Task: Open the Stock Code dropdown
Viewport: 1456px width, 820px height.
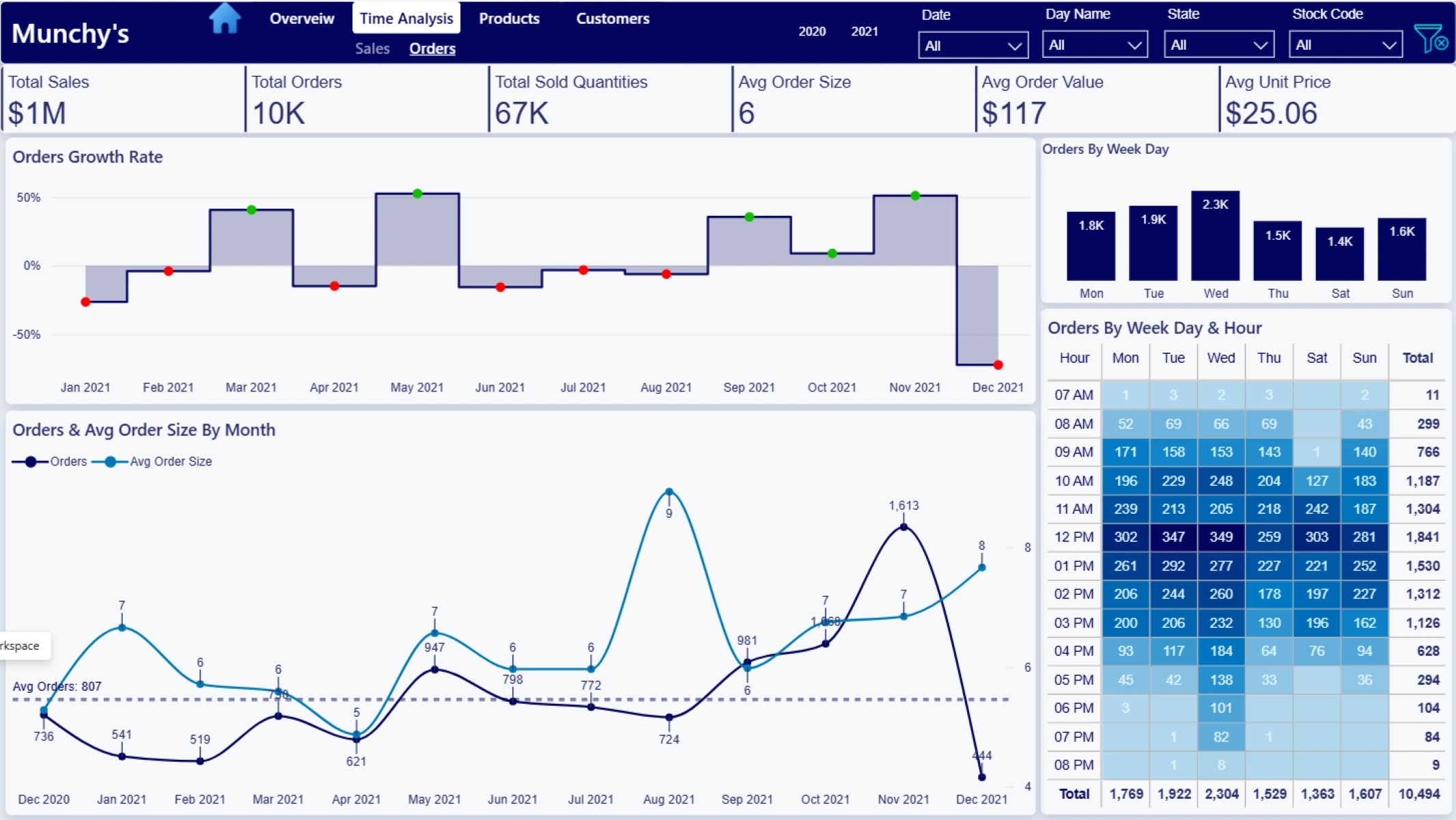Action: pos(1345,45)
